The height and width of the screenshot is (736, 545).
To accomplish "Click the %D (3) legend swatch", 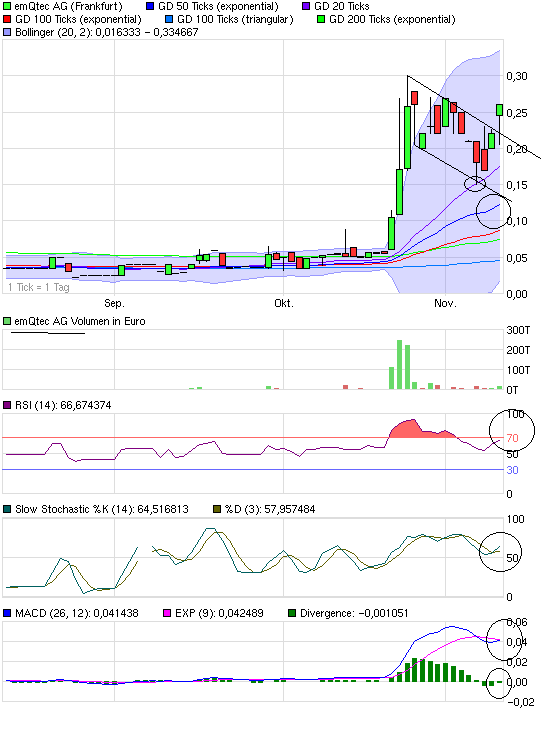I will click(217, 509).
